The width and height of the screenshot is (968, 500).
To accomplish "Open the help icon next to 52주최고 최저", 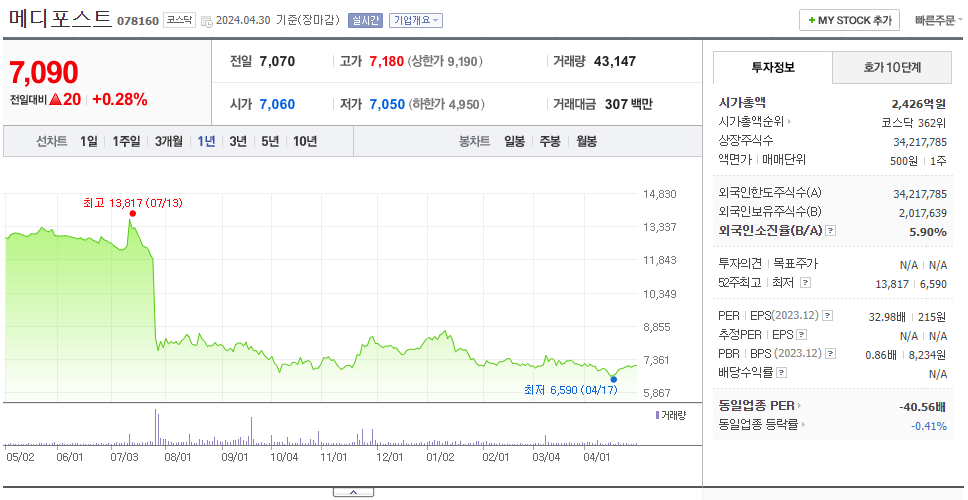I will point(805,283).
